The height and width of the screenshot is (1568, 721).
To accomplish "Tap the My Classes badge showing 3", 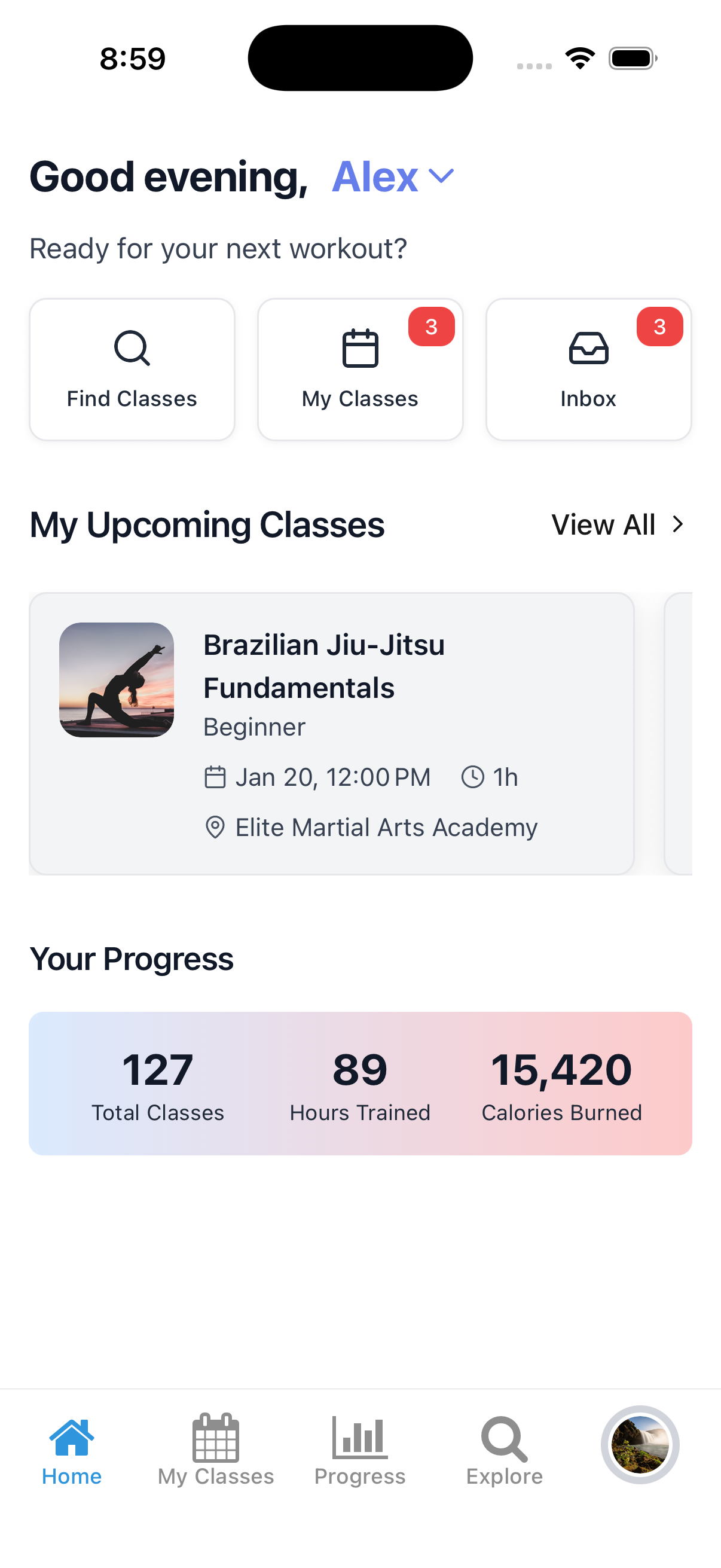I will click(432, 327).
